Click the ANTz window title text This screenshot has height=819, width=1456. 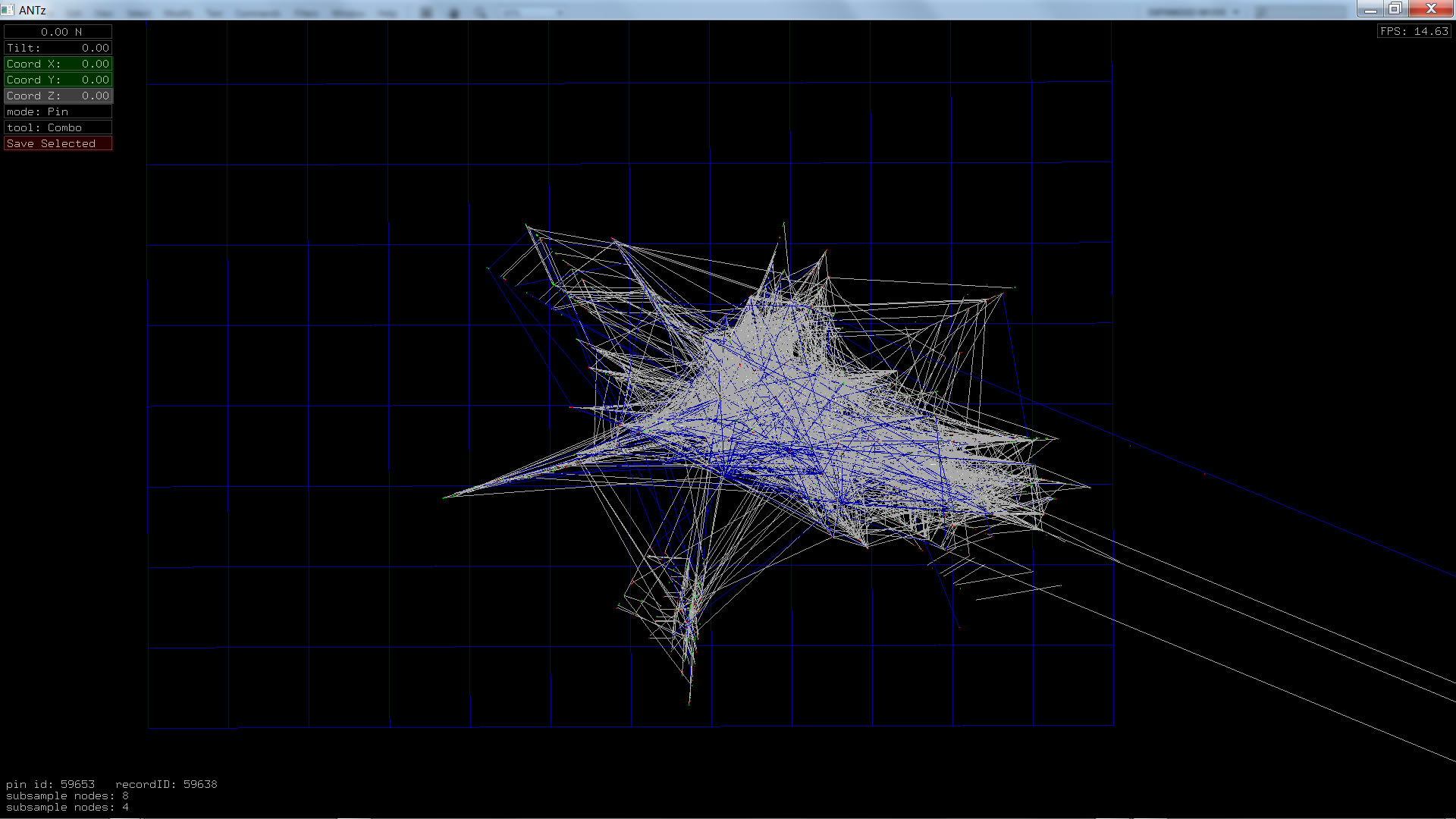click(x=33, y=10)
